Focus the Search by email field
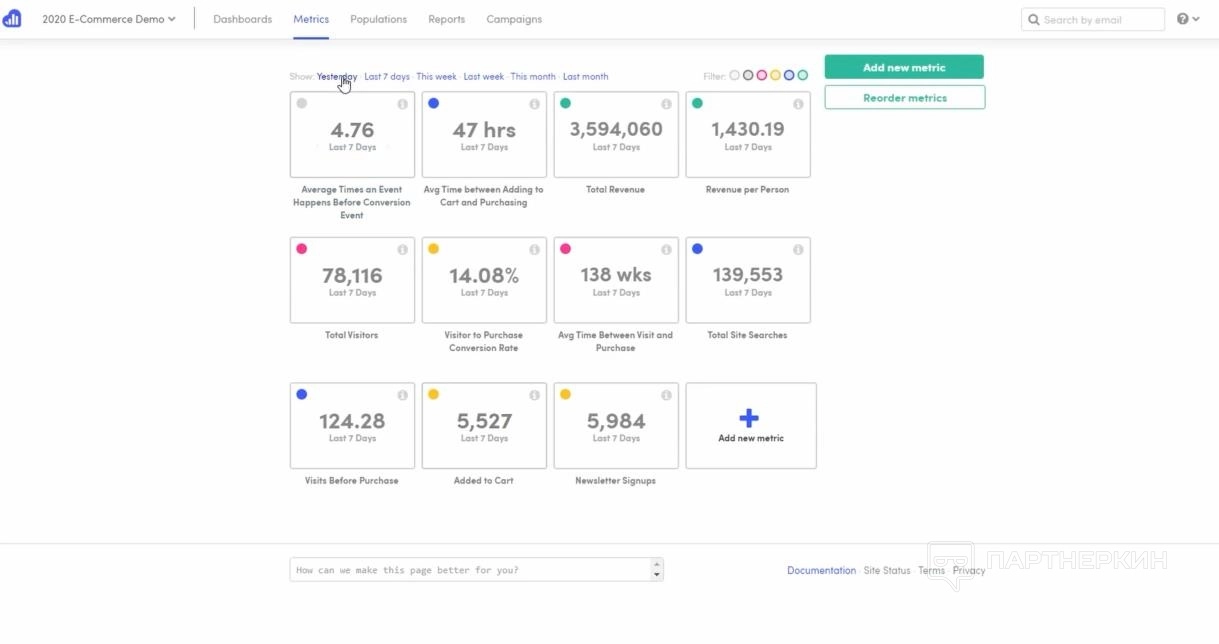This screenshot has width=1219, height=644. tap(1100, 20)
